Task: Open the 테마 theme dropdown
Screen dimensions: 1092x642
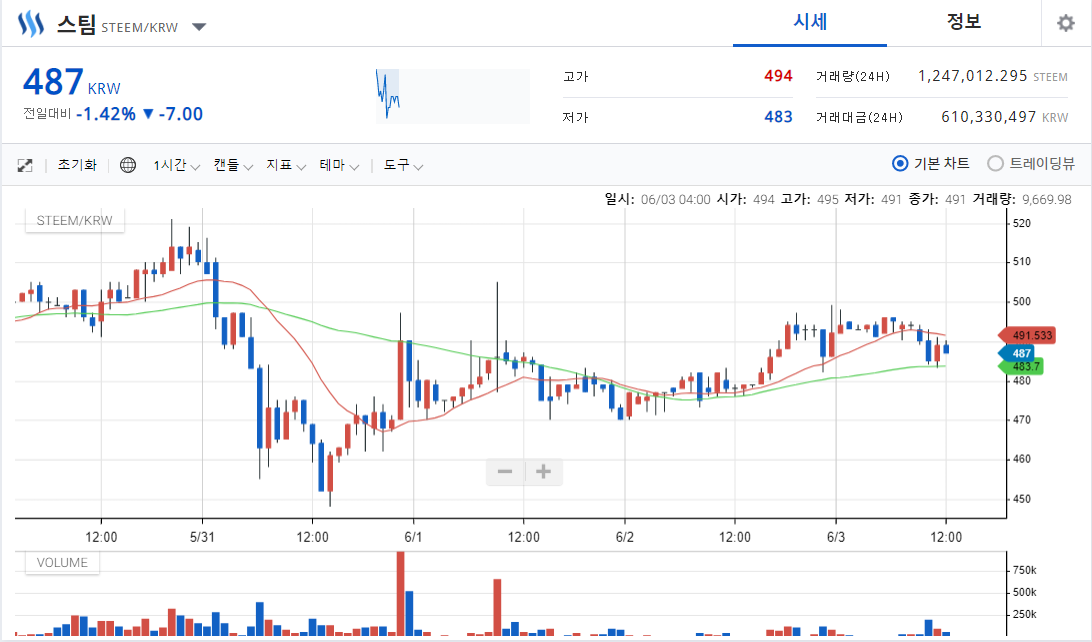Action: tap(338, 165)
